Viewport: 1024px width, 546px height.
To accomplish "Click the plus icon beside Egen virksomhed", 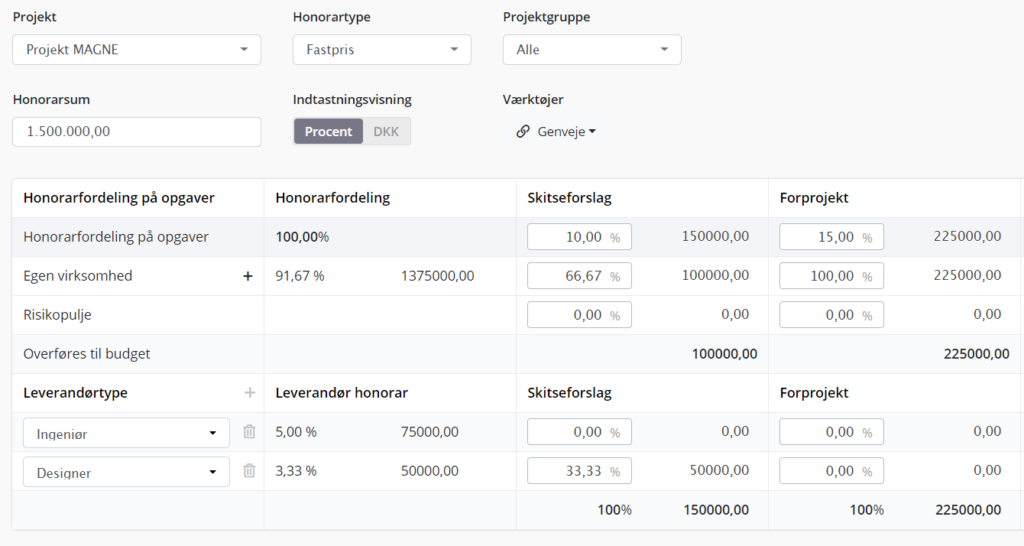I will tap(248, 276).
